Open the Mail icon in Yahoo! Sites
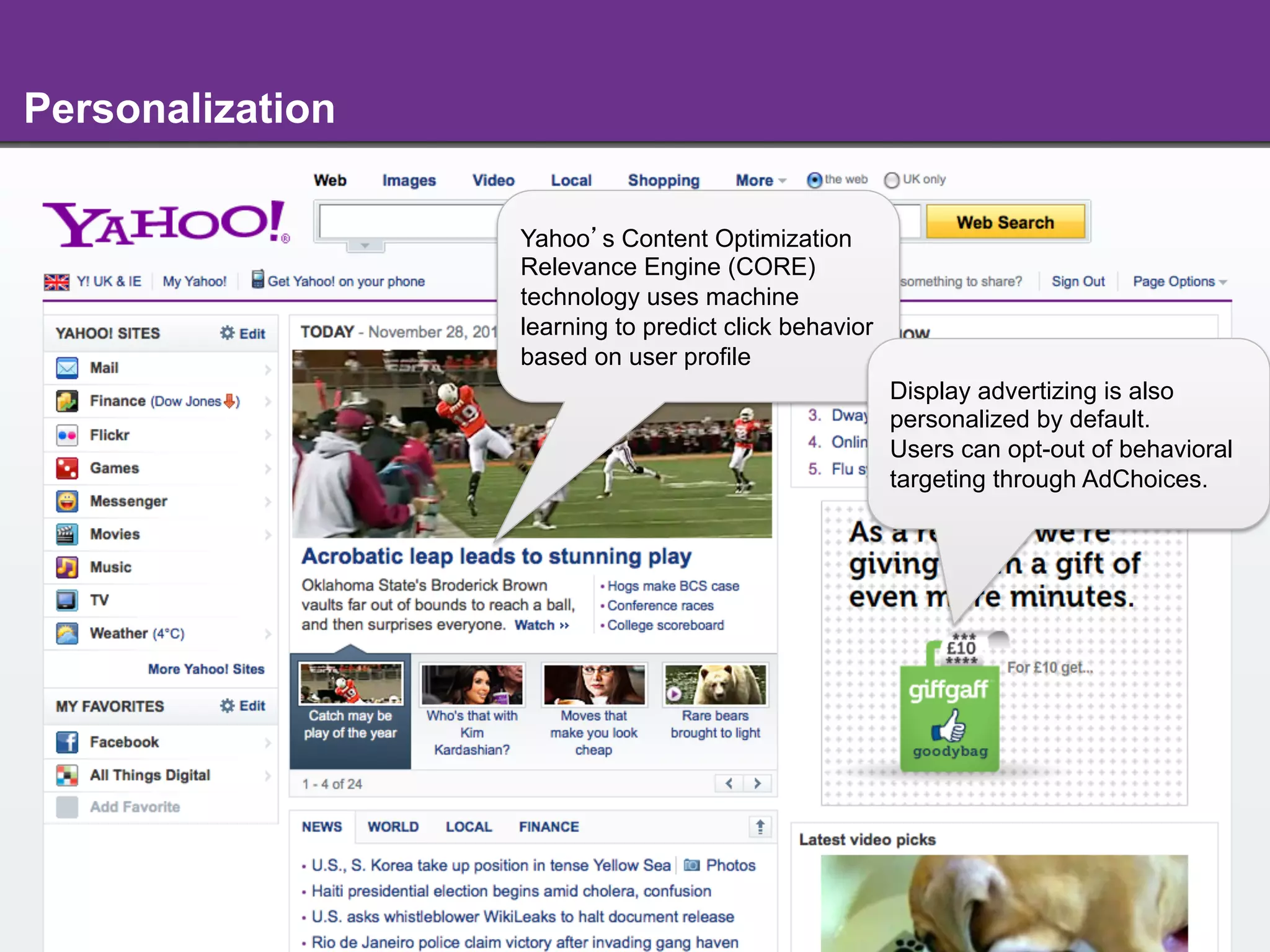This screenshot has width=1270, height=952. pos(67,368)
